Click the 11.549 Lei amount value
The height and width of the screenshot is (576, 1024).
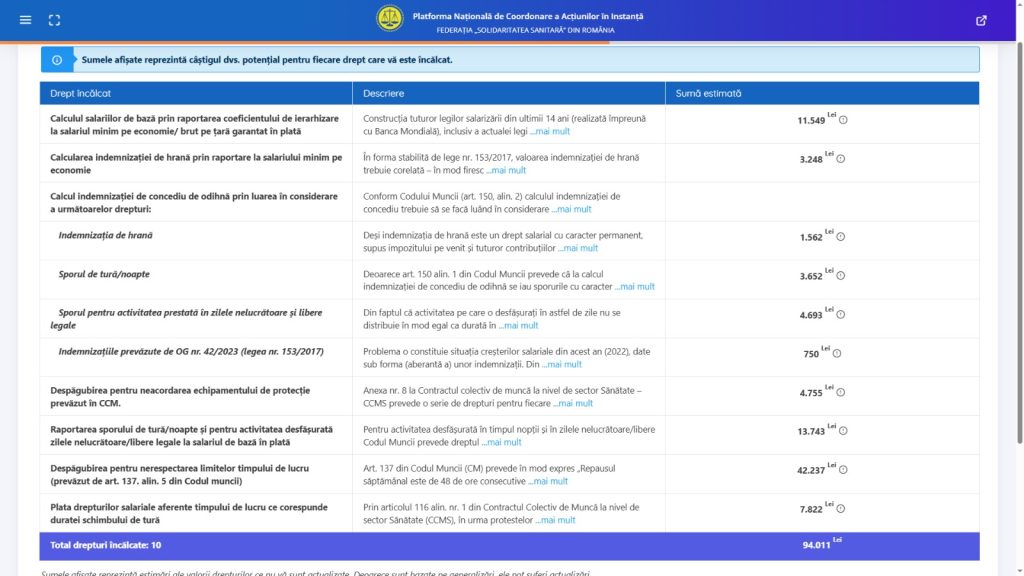click(810, 121)
